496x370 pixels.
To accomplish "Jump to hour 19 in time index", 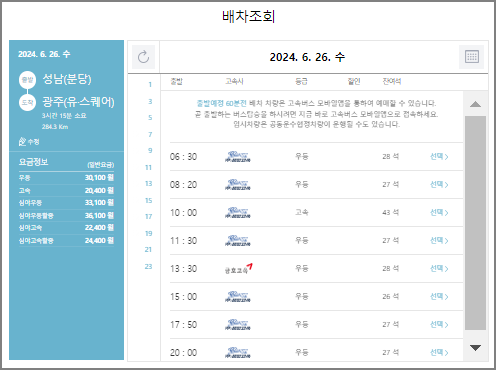I will (149, 233).
